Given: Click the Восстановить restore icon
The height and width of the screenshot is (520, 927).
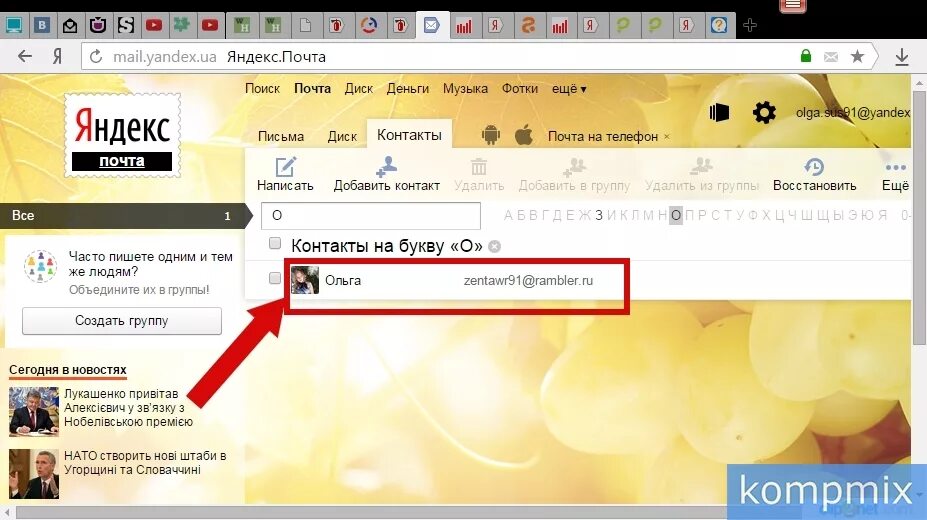Looking at the screenshot, I should click(x=814, y=167).
